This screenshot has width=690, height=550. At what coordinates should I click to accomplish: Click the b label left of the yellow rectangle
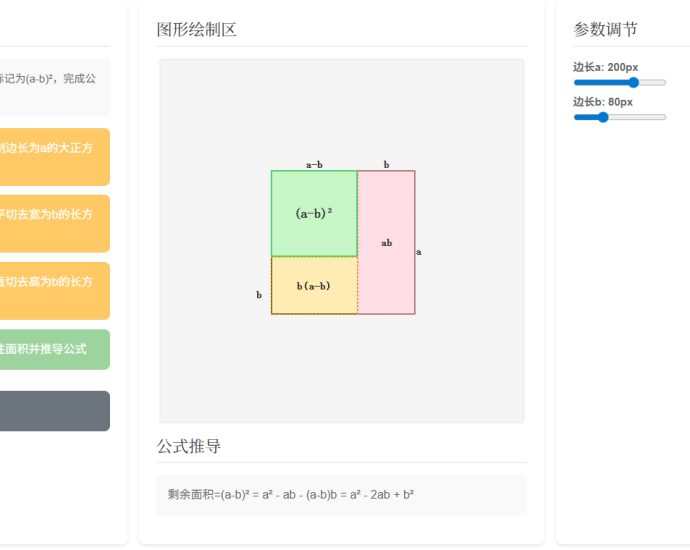tap(259, 295)
